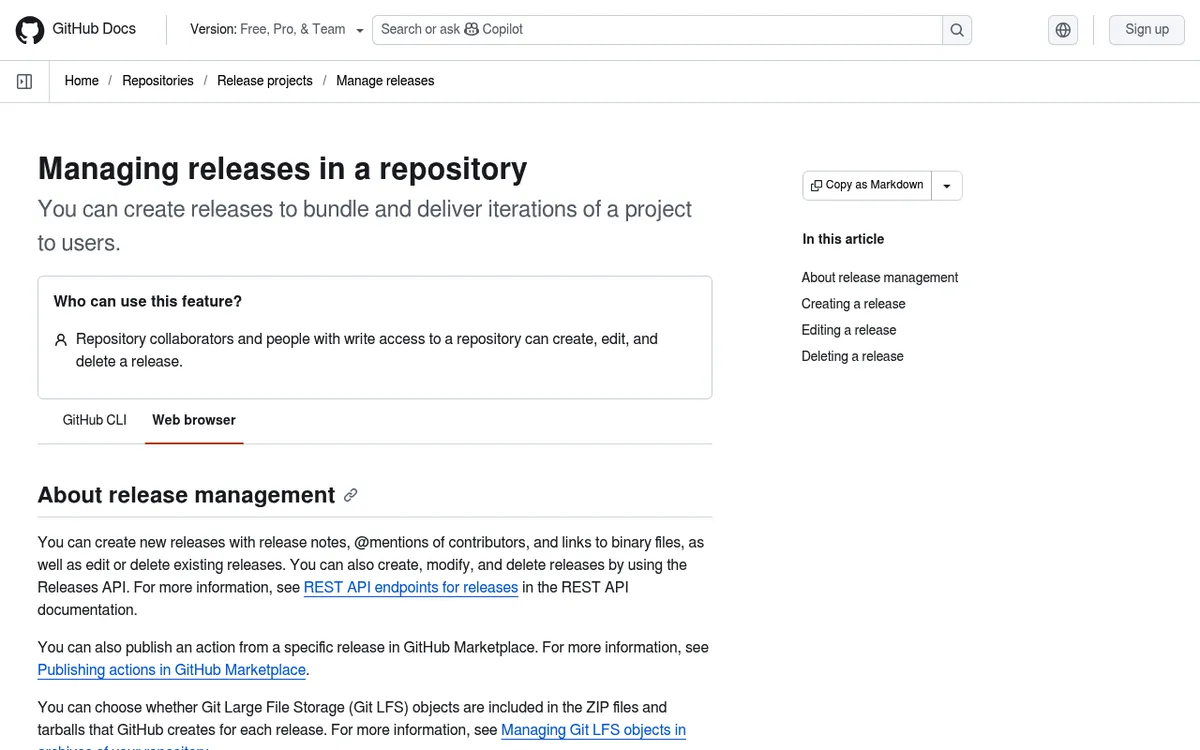Open REST API endpoints for releases link
1200x750 pixels.
point(411,587)
